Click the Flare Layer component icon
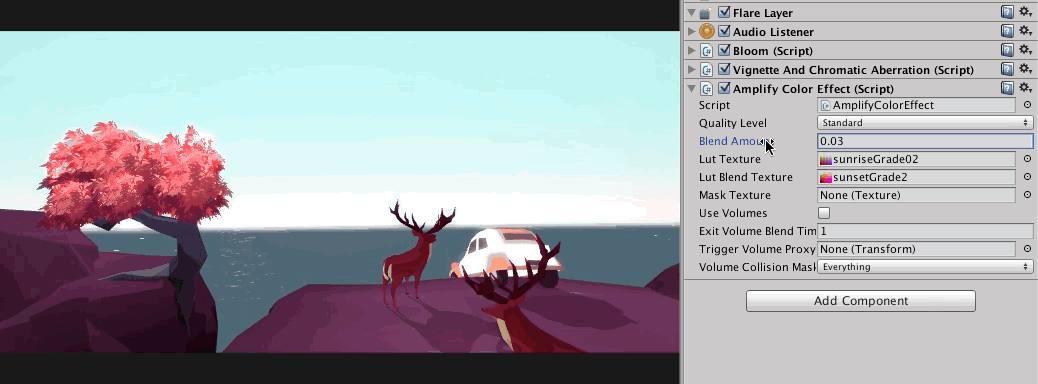 coord(706,13)
